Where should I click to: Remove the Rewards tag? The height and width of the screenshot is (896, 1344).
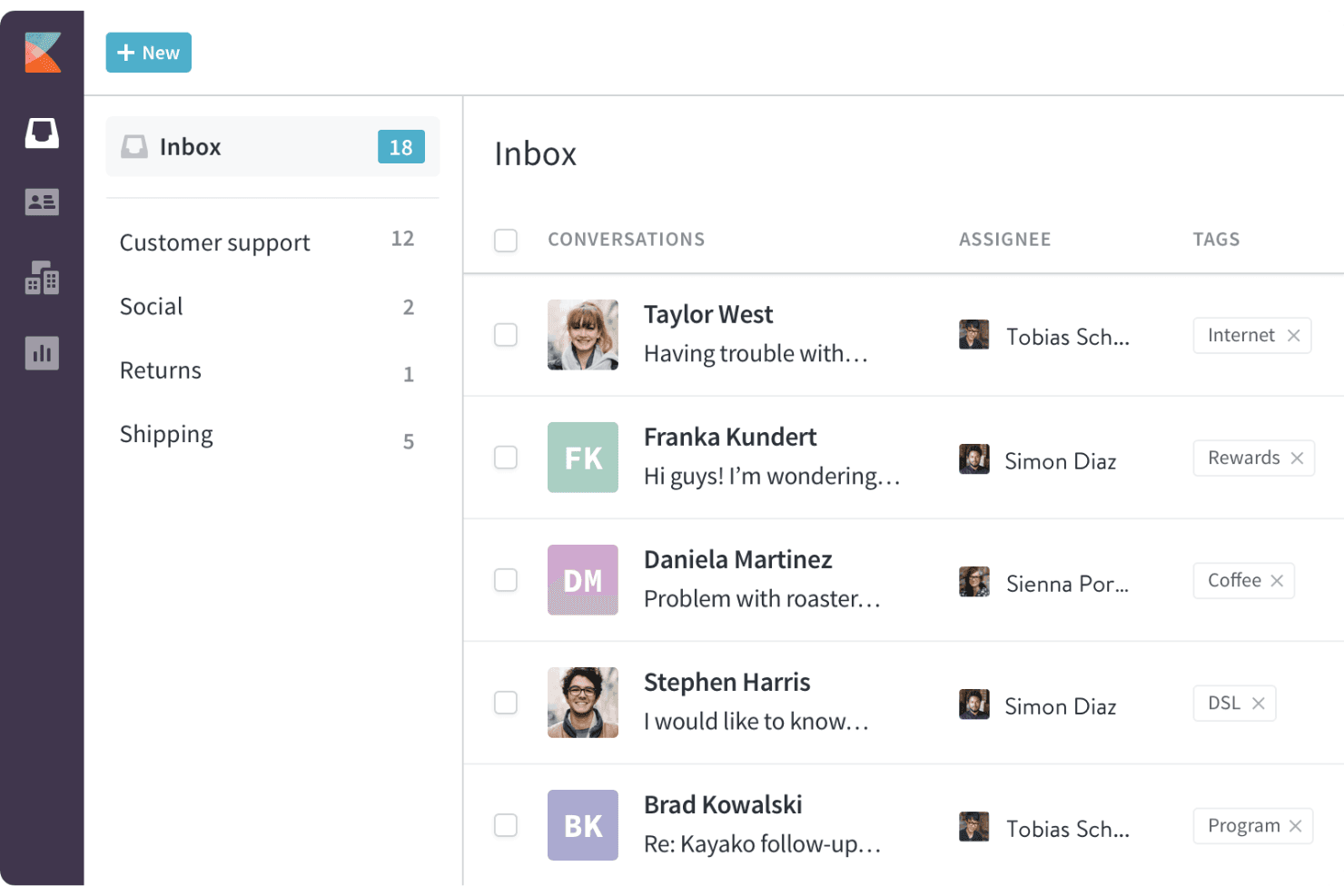coord(1298,458)
